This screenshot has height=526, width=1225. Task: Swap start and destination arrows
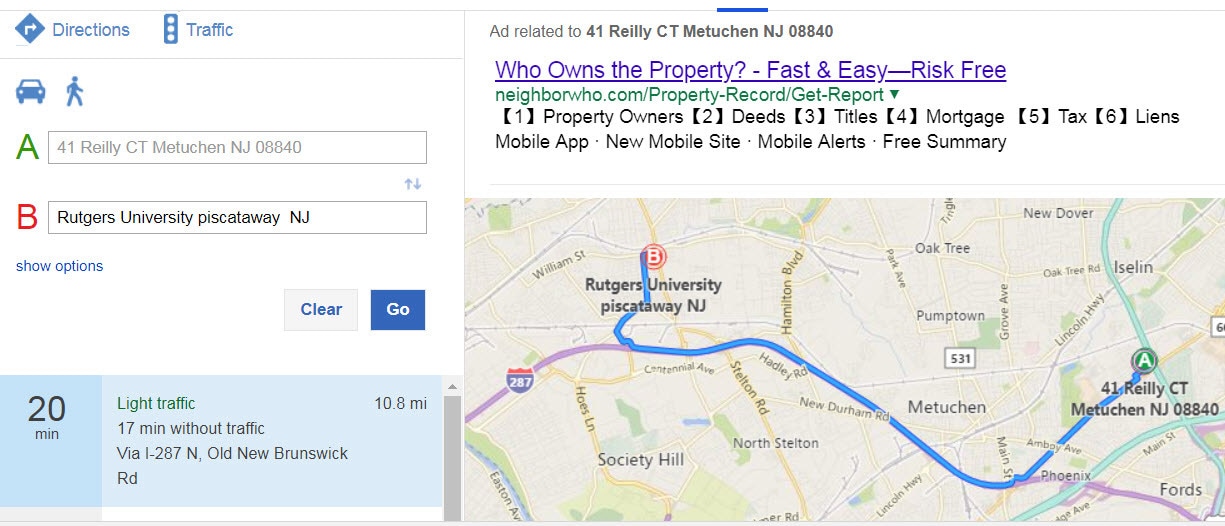coord(413,184)
